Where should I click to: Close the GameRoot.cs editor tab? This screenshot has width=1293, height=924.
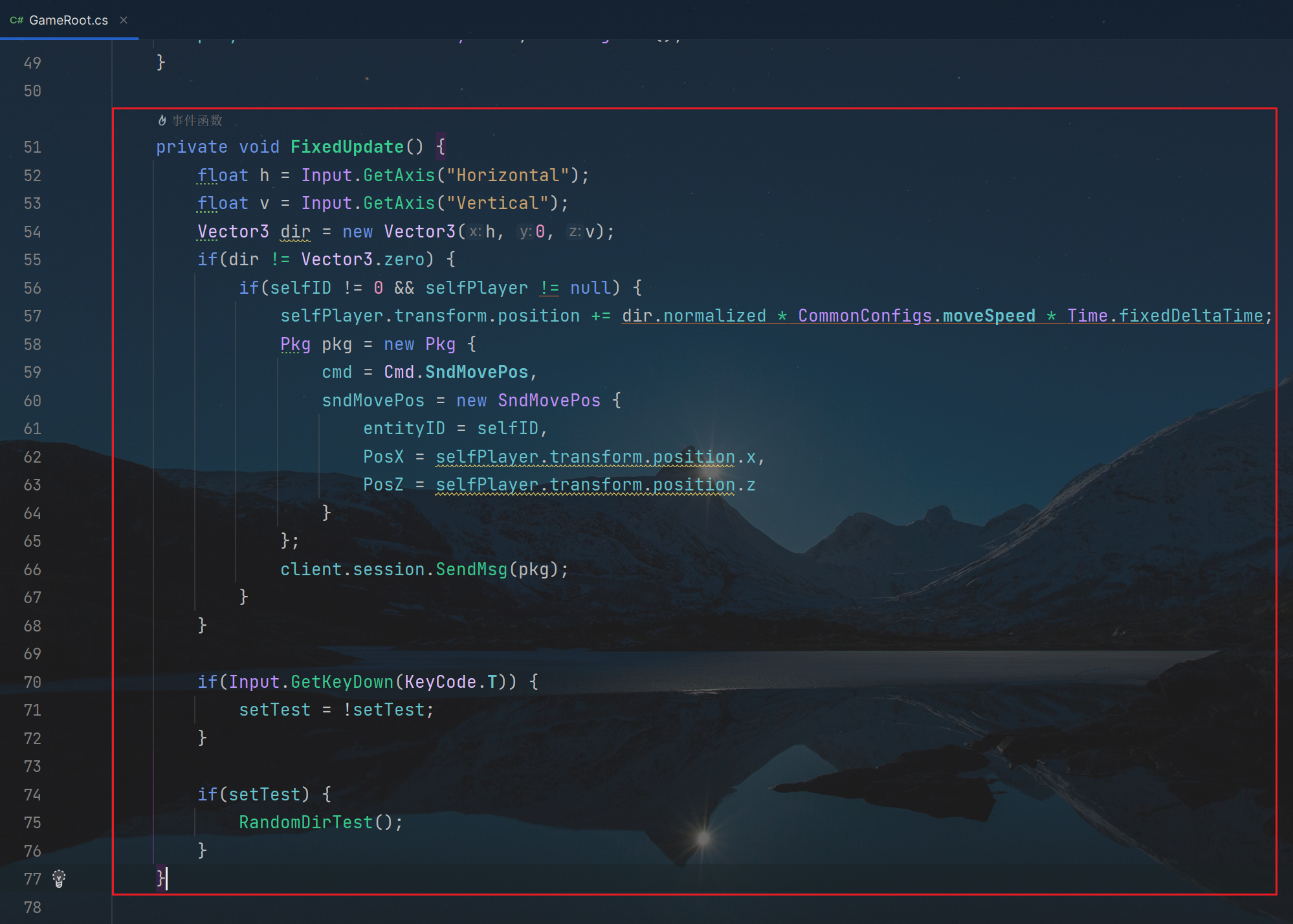tap(124, 20)
